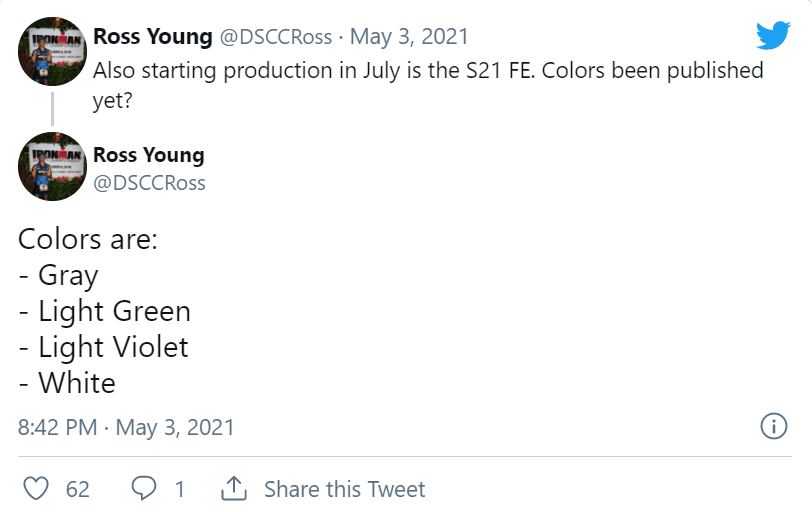Open the tweet info circle icon

(773, 427)
